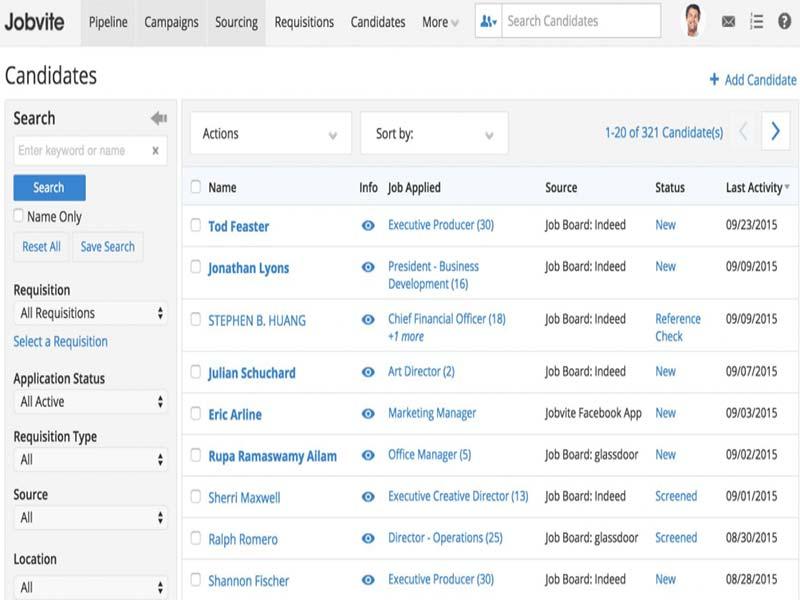Select STEPHEN B. HUANG's row checkbox
This screenshot has height=600, width=800.
click(195, 319)
